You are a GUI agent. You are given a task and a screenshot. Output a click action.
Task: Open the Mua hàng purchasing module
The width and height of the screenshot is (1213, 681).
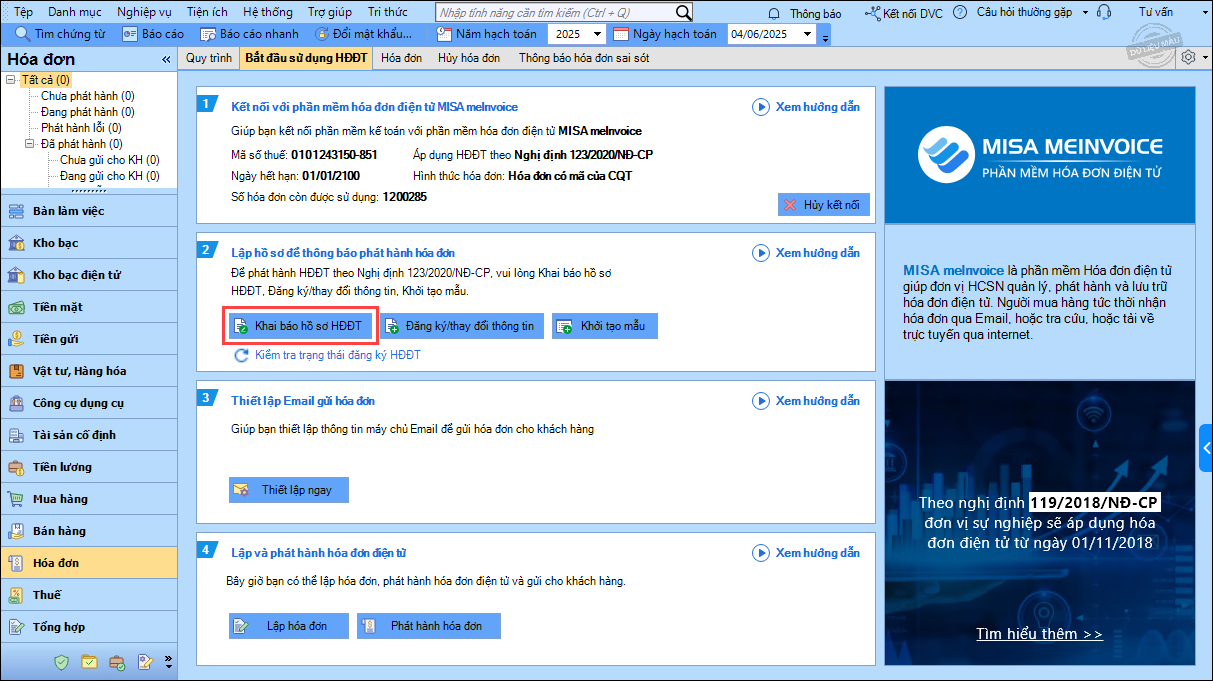[89, 499]
